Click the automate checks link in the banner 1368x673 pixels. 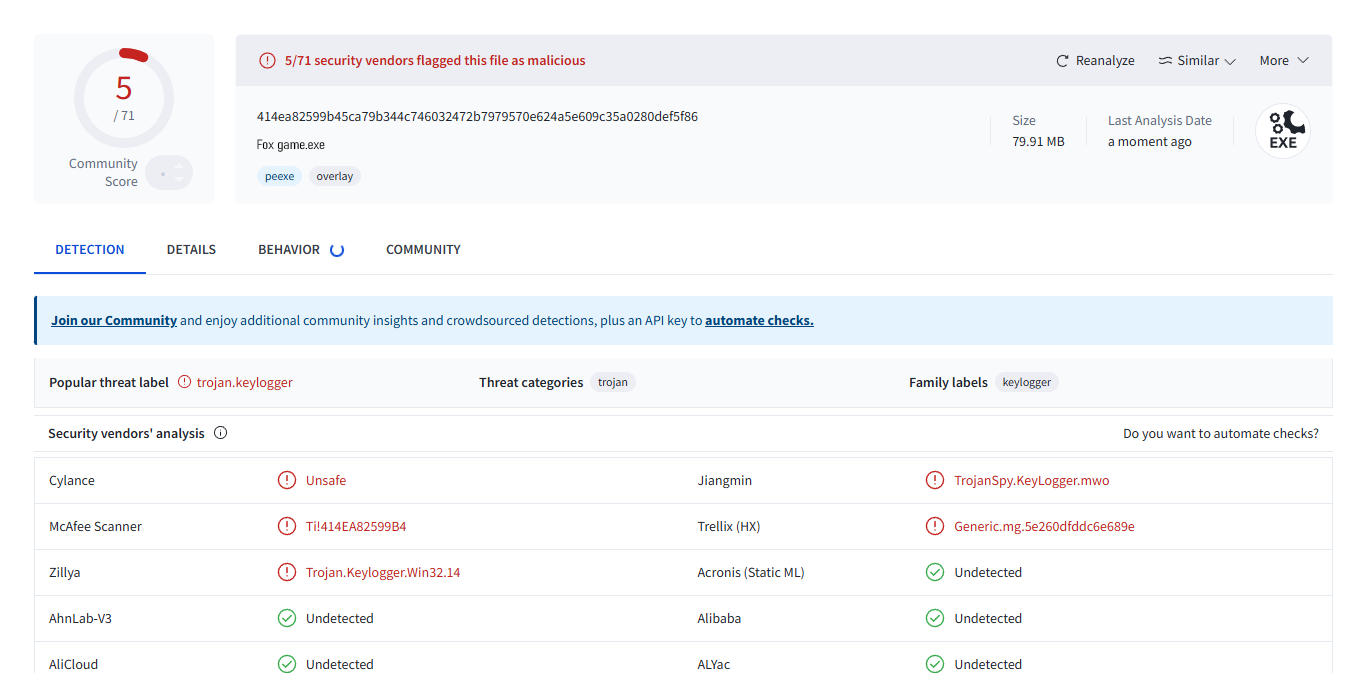pos(759,320)
